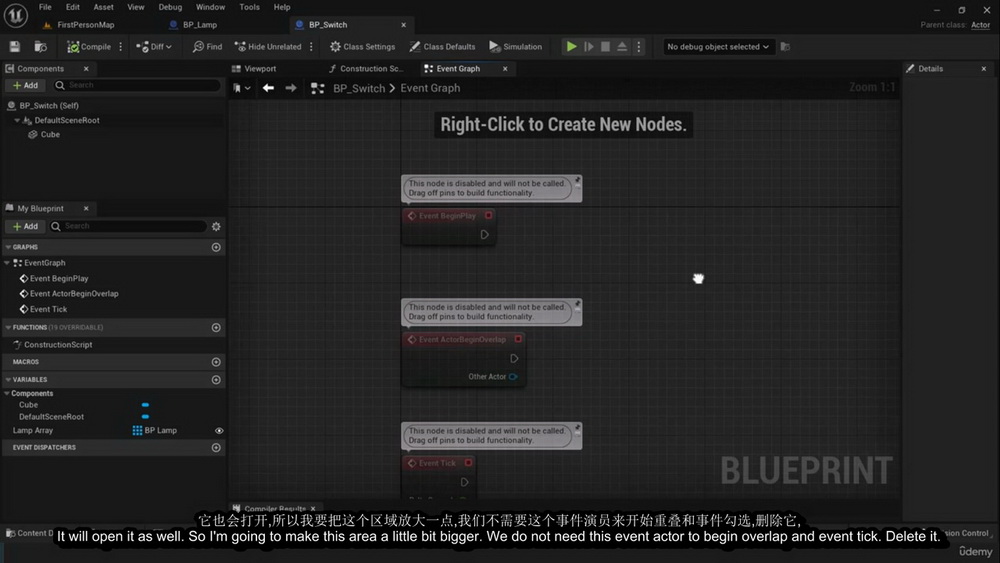Image resolution: width=1000 pixels, height=563 pixels.
Task: Browse to asset in Content Browser icon
Action: [x=41, y=47]
